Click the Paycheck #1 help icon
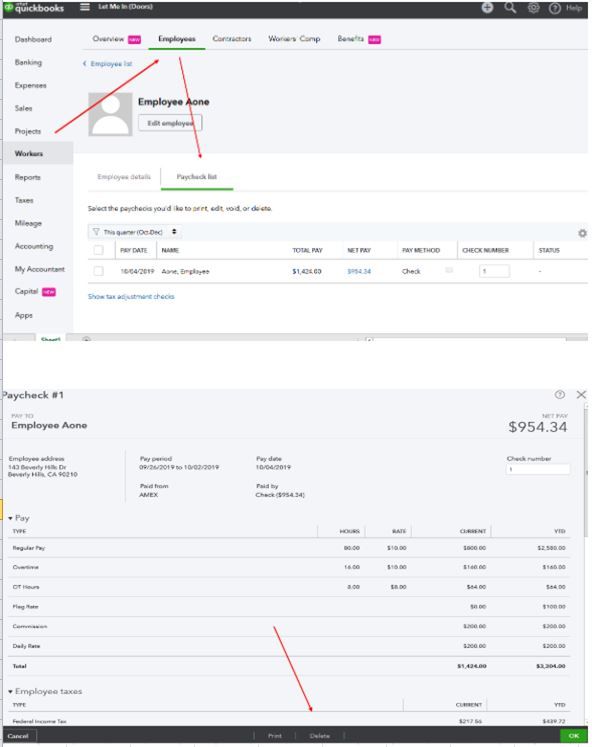The width and height of the screenshot is (592, 747). pos(560,394)
